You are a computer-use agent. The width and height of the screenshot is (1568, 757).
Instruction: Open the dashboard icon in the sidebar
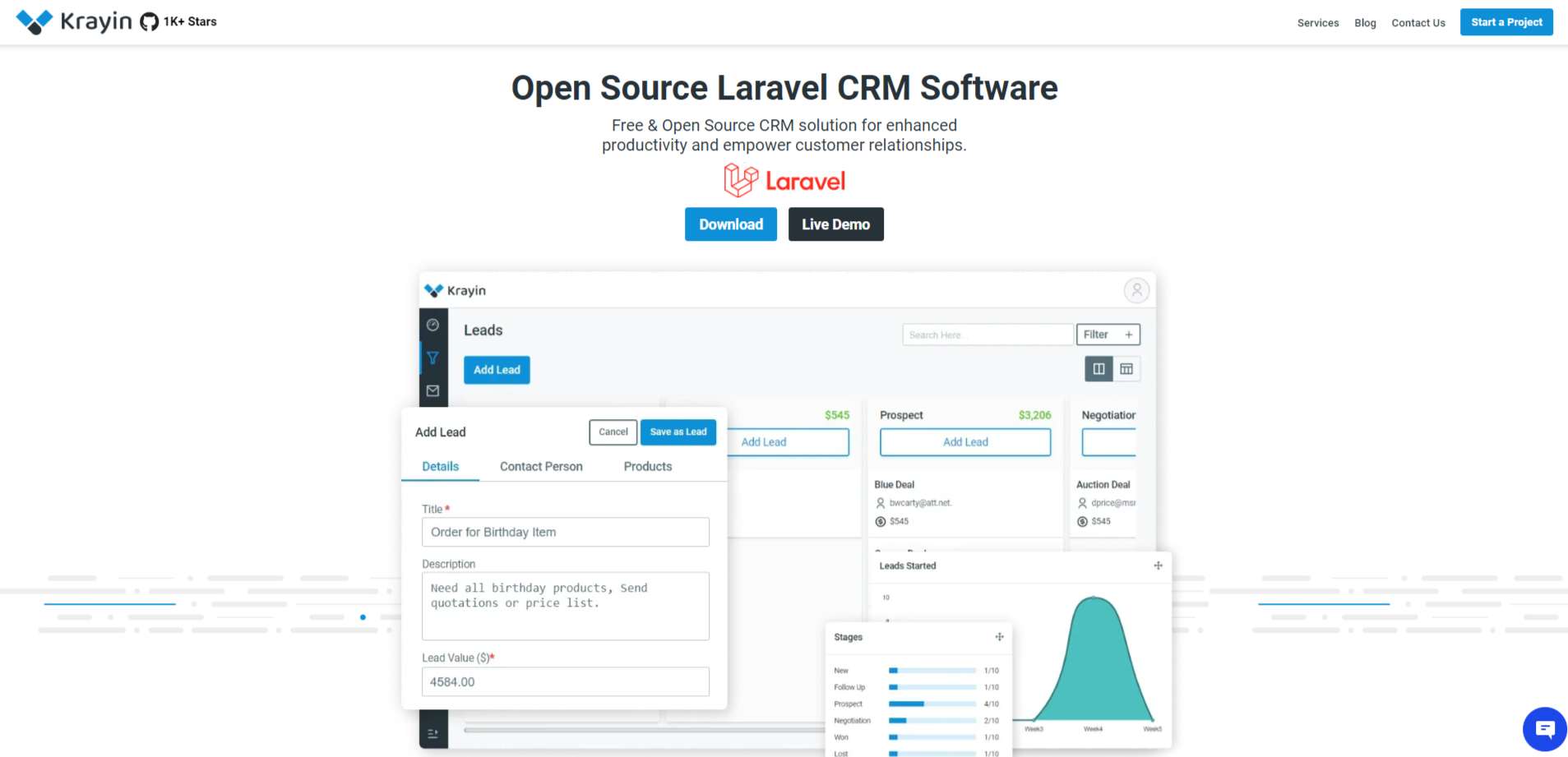[x=433, y=325]
